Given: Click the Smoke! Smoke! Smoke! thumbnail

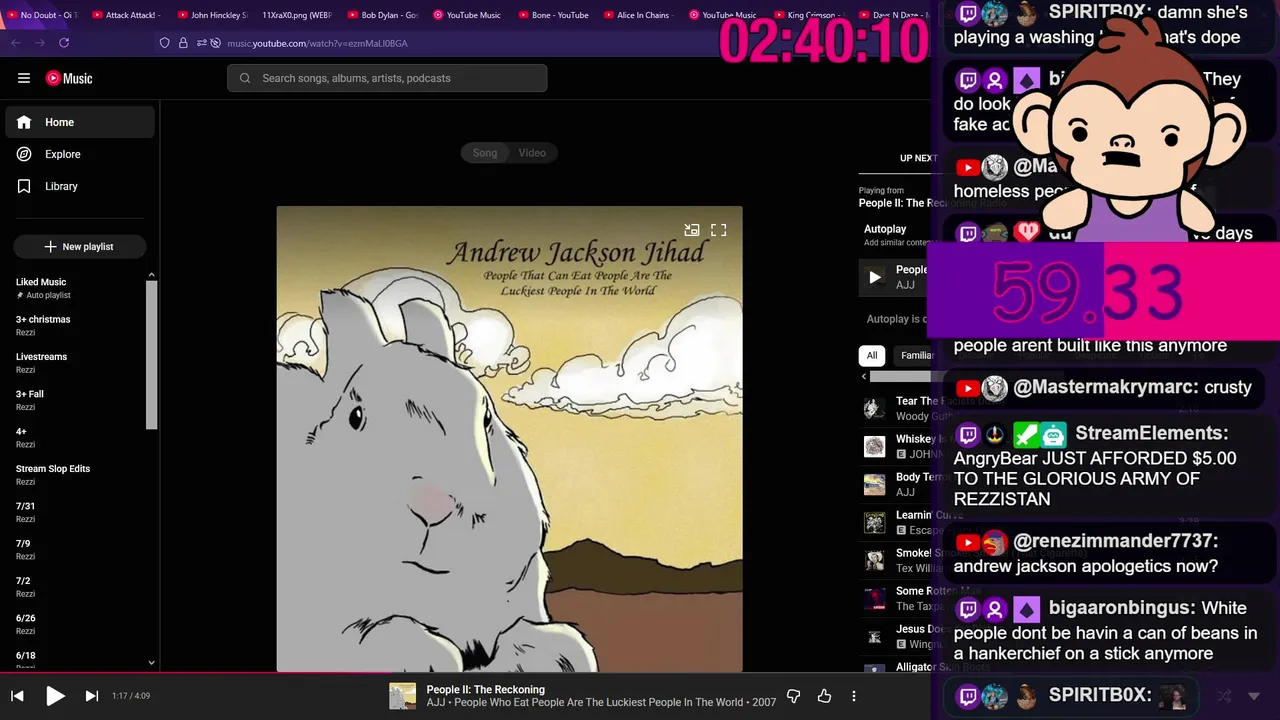Looking at the screenshot, I should pyautogui.click(x=875, y=560).
